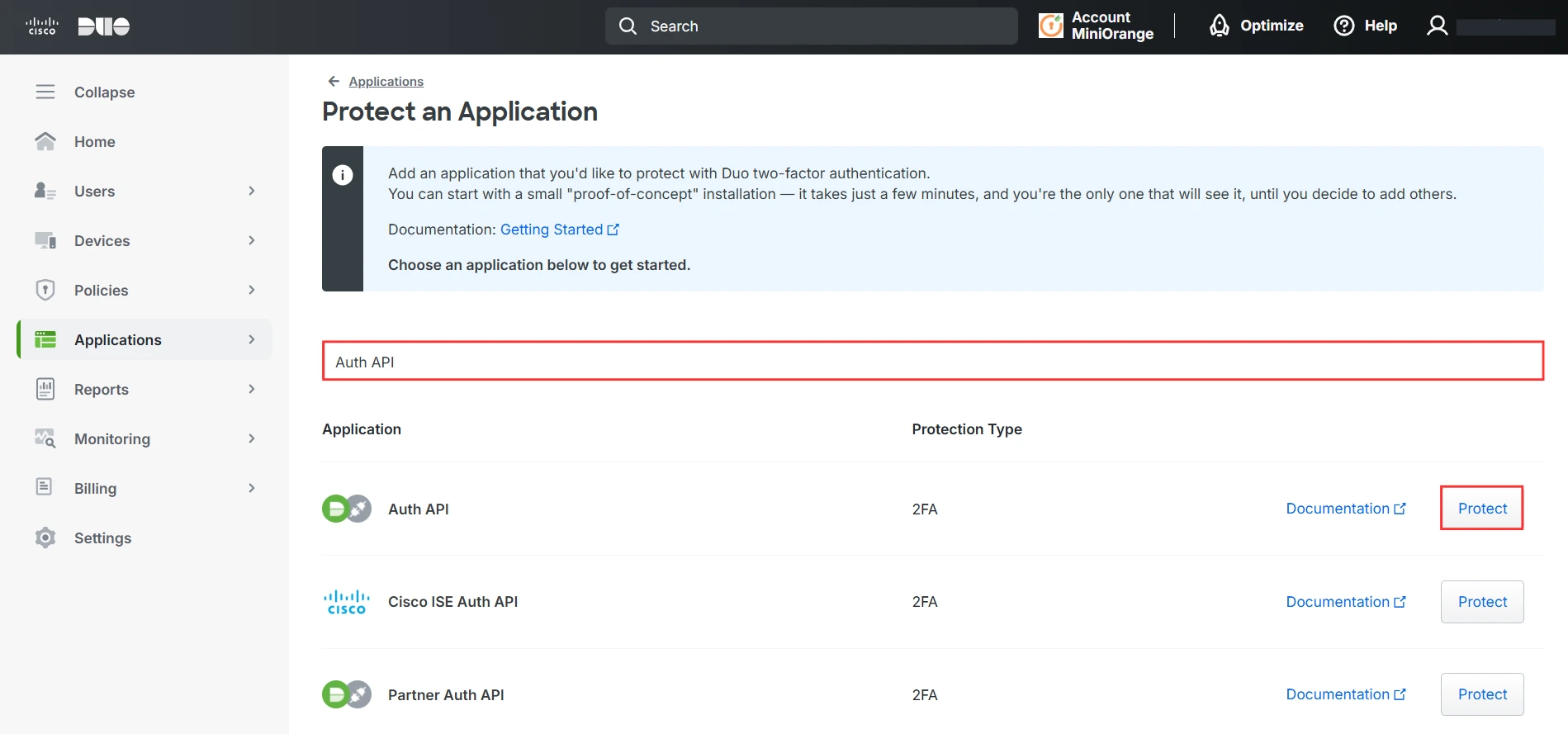Protect the Auth API application

[x=1482, y=509]
